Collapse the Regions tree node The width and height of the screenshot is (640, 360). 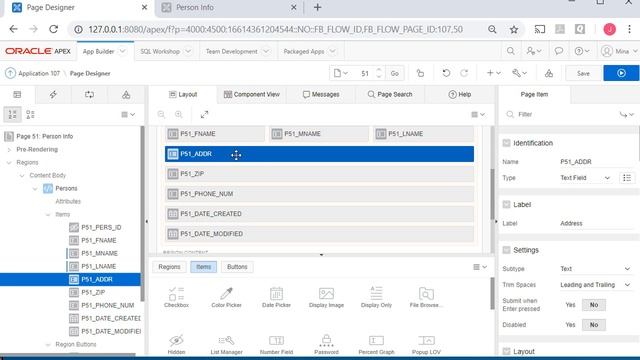coord(9,163)
